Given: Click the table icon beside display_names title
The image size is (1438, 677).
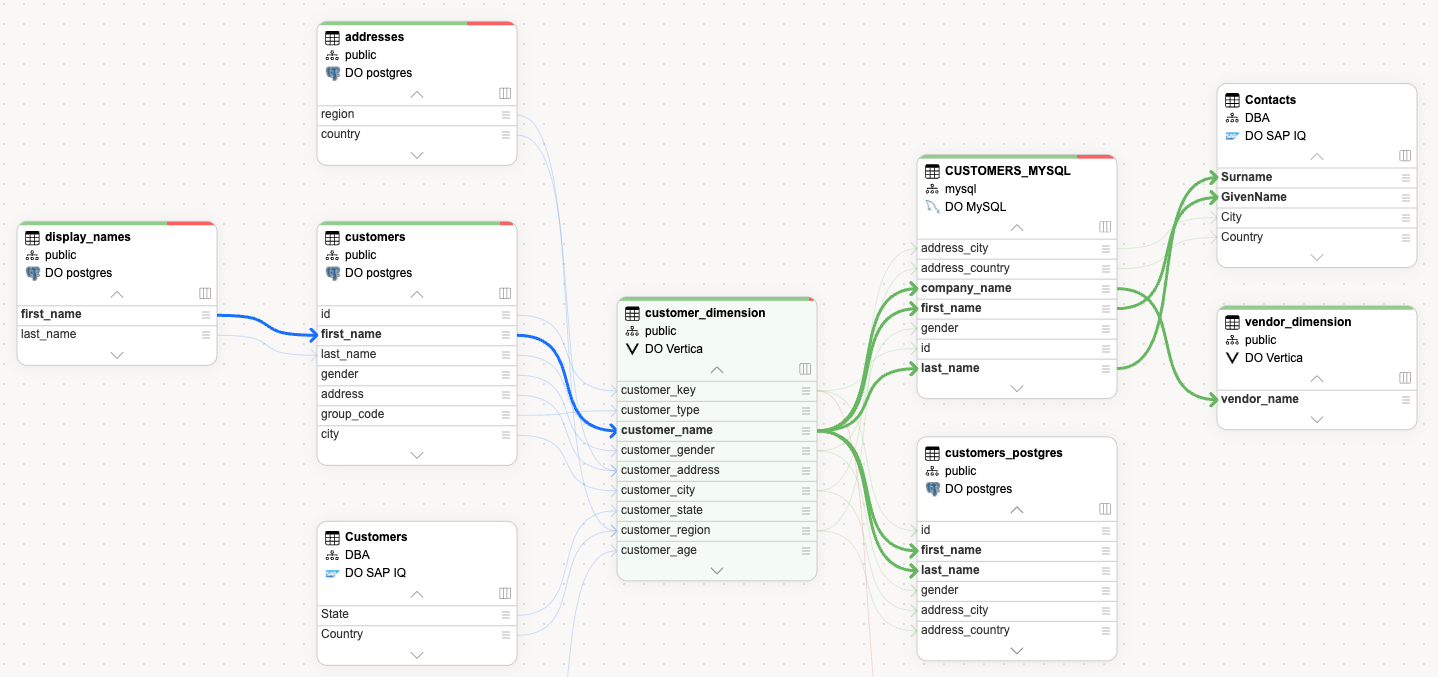Looking at the screenshot, I should click(32, 237).
